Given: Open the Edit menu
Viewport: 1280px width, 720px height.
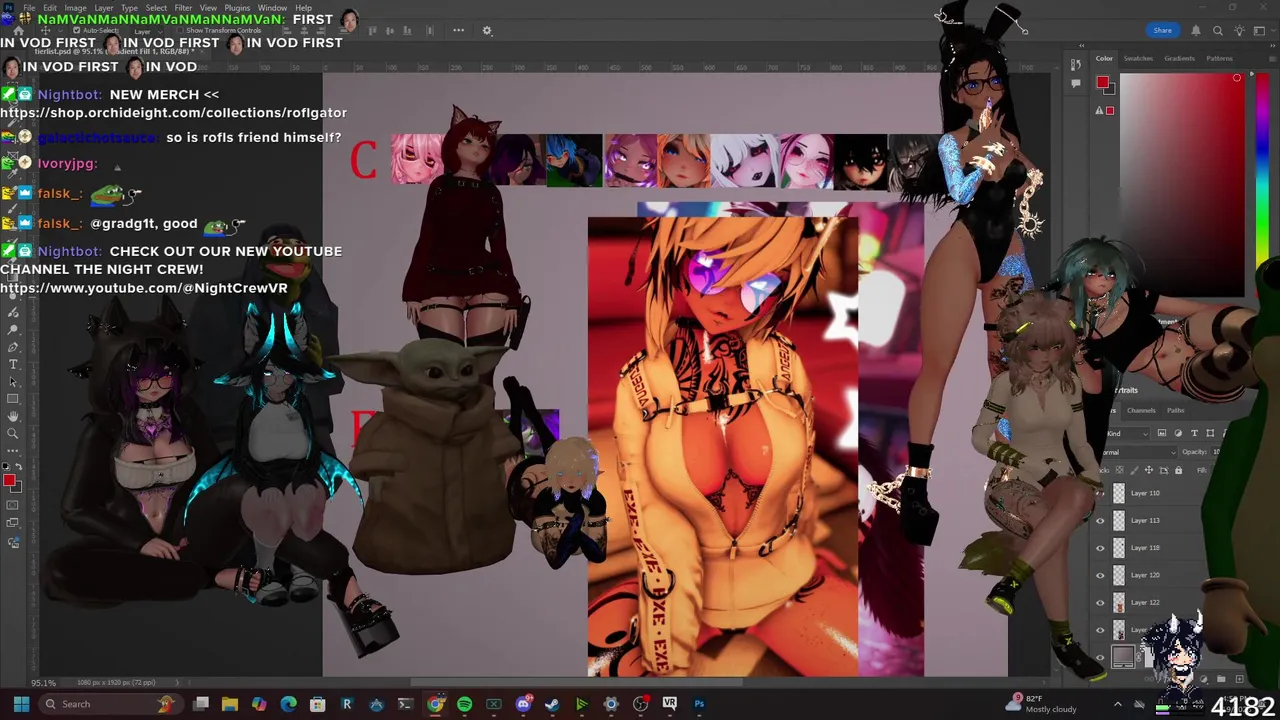Looking at the screenshot, I should pos(50,8).
